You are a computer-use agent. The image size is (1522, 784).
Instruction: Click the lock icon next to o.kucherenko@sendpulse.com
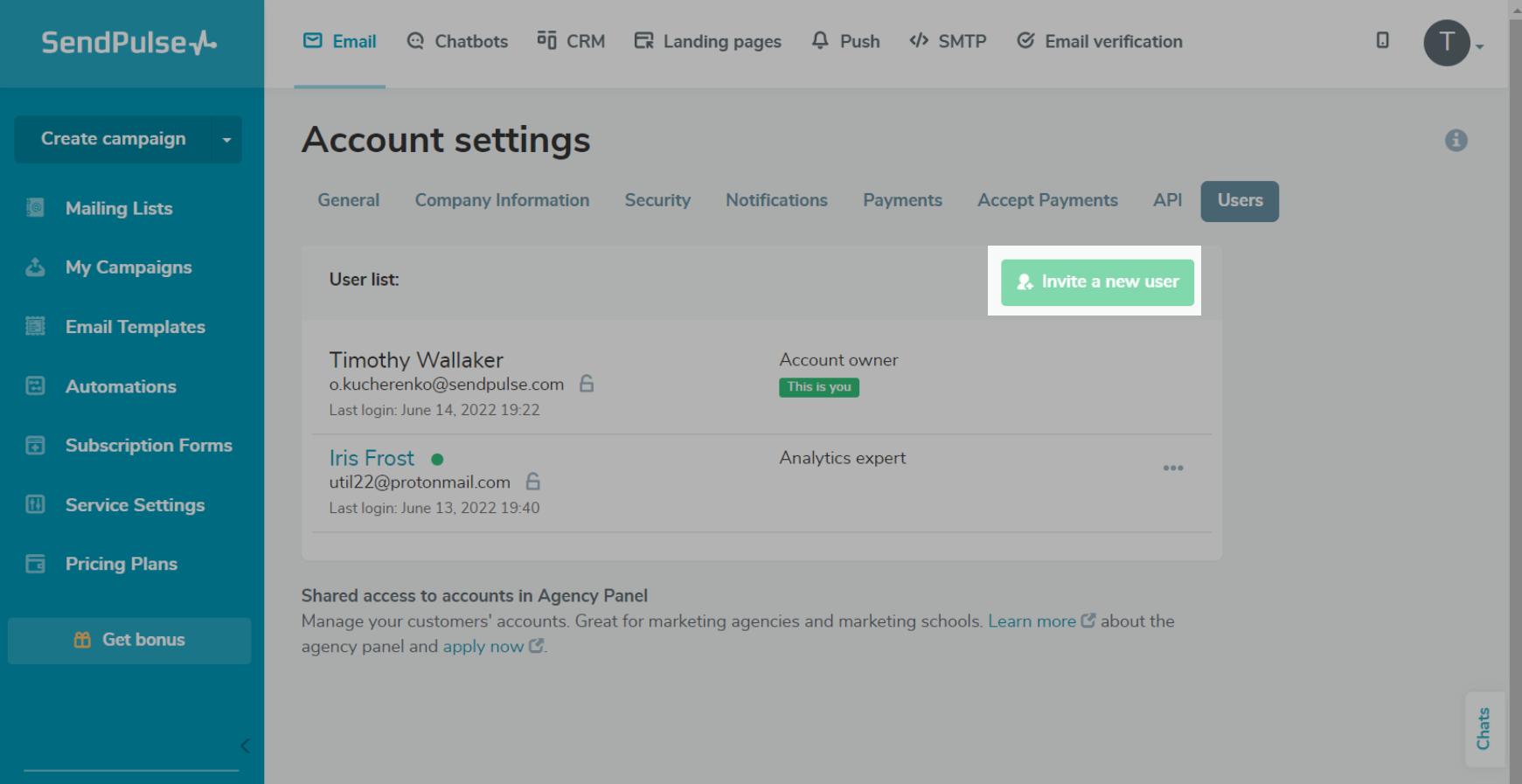[x=587, y=384]
